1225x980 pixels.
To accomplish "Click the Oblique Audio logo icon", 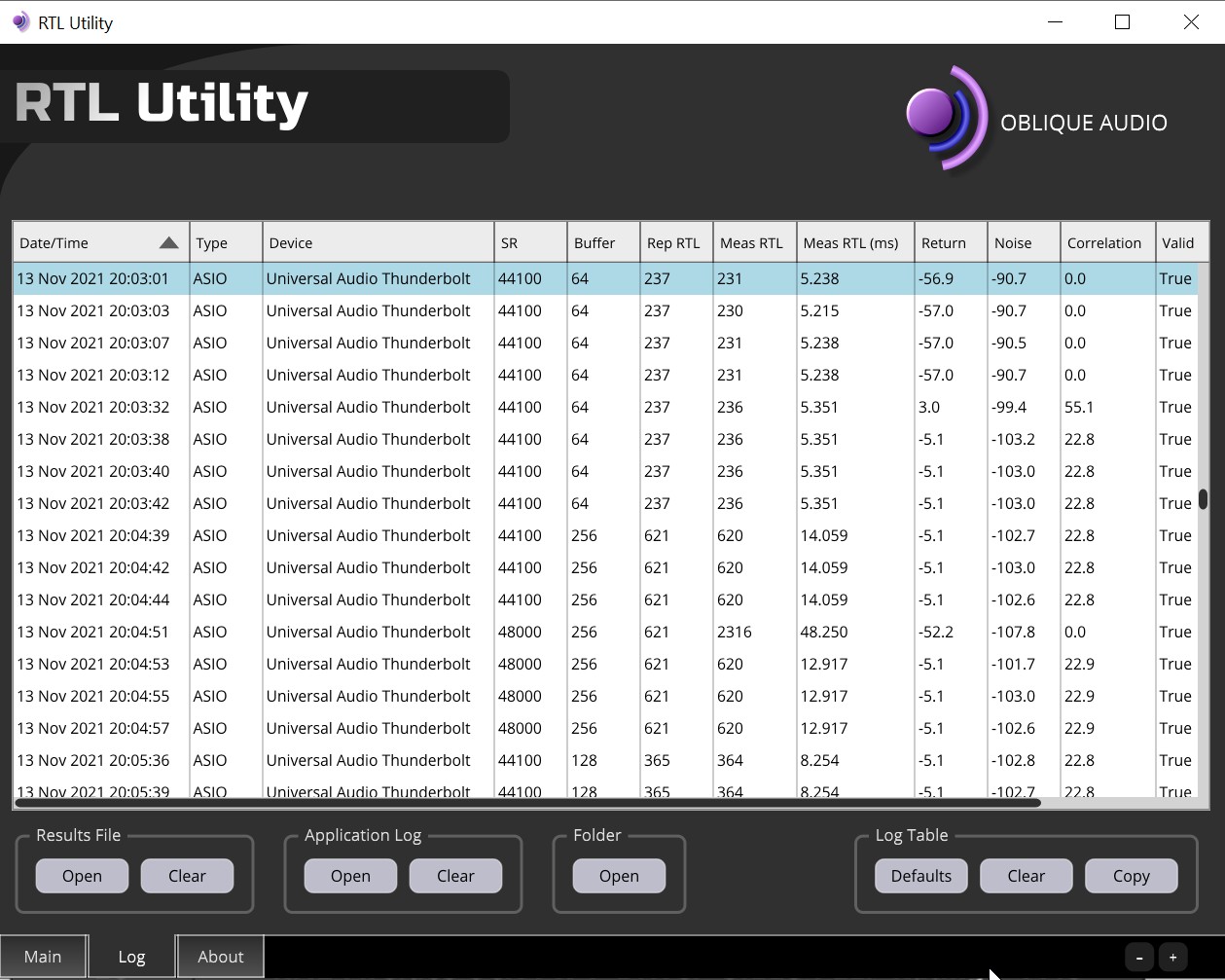I will [x=946, y=118].
